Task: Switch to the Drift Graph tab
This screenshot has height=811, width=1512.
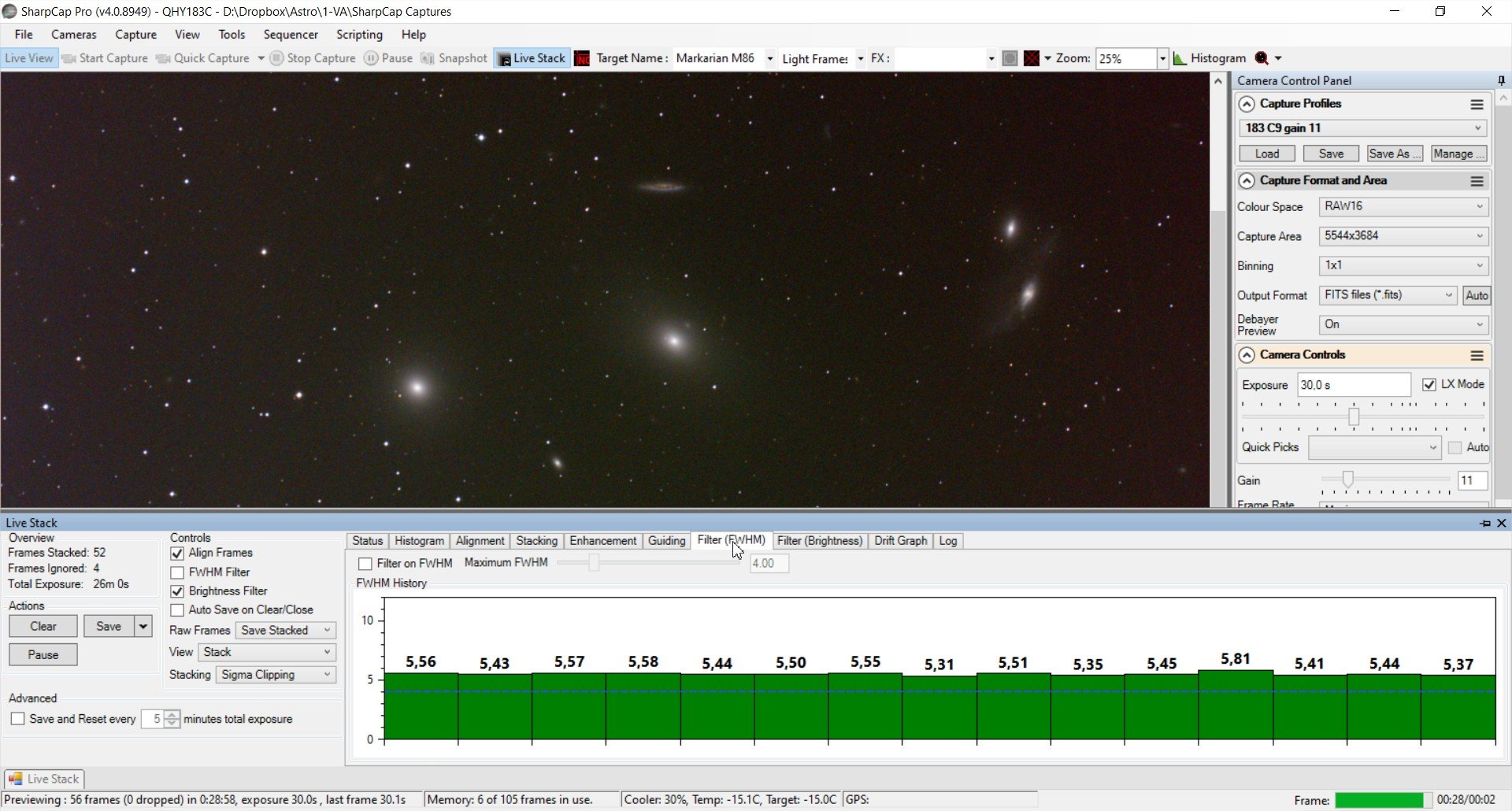Action: pyautogui.click(x=900, y=541)
